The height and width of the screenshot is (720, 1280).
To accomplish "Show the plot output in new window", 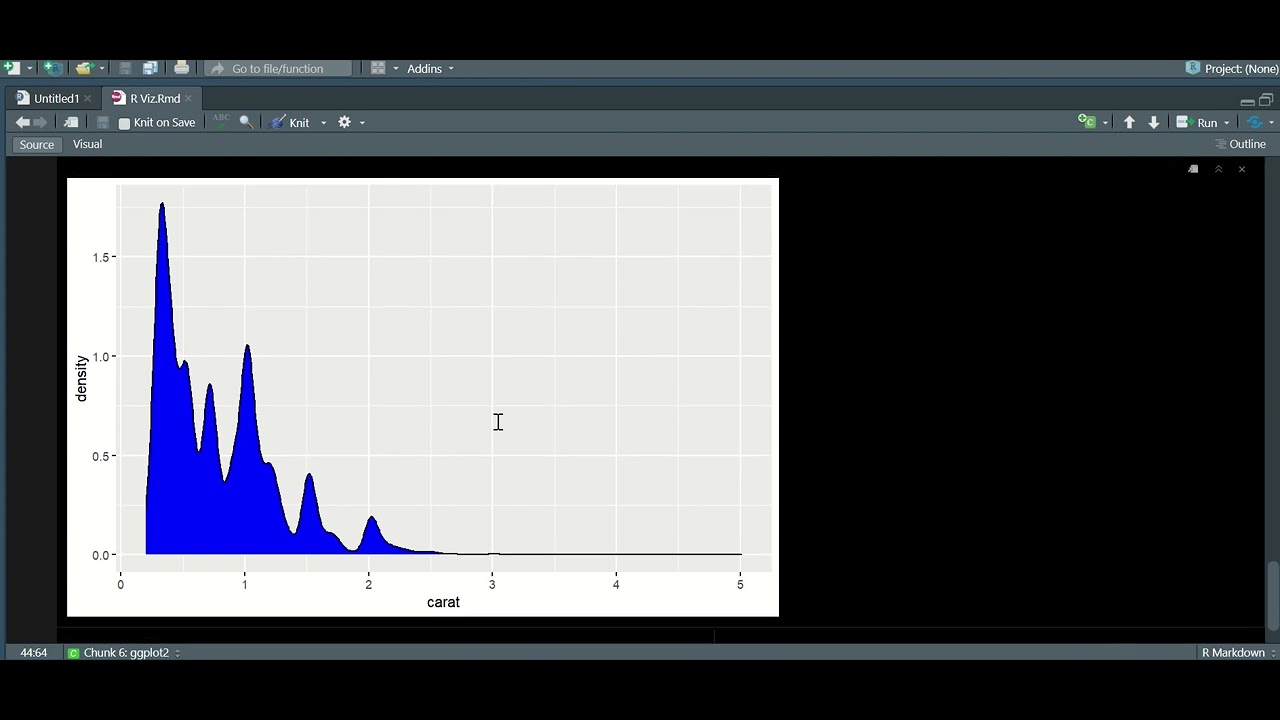I will pyautogui.click(x=1193, y=169).
